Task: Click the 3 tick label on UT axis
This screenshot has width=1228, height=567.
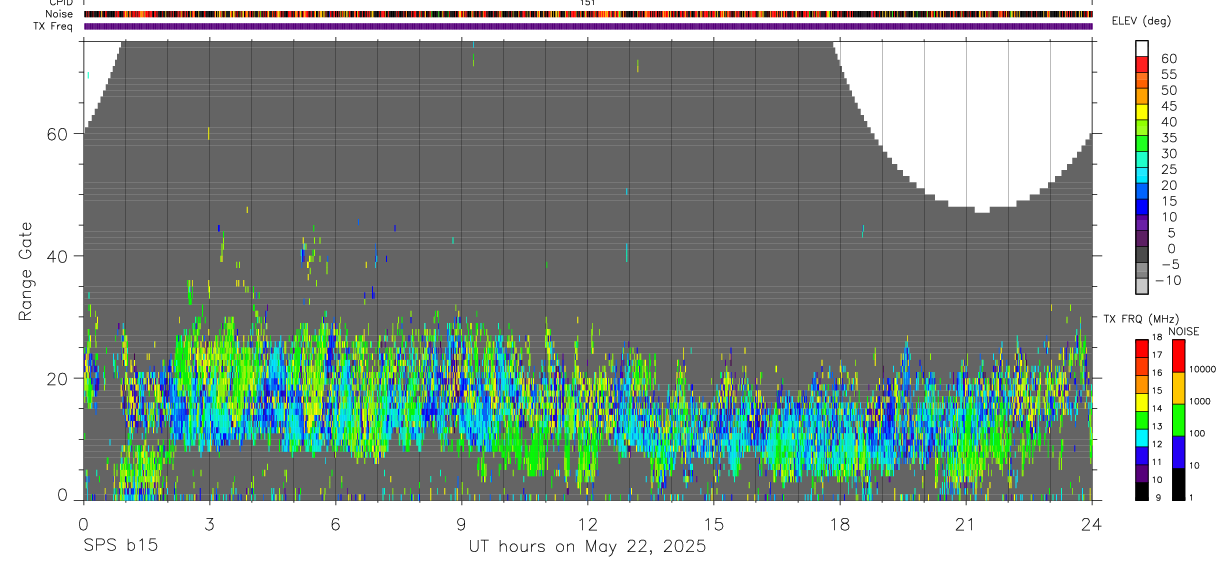Action: pos(209,525)
